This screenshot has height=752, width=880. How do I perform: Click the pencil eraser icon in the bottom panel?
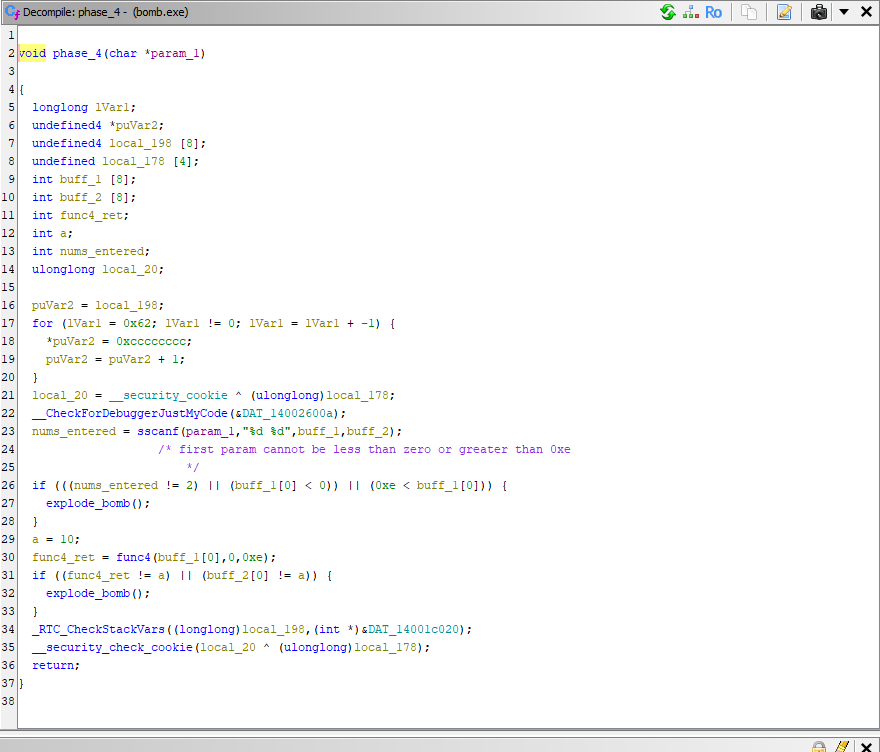click(842, 746)
